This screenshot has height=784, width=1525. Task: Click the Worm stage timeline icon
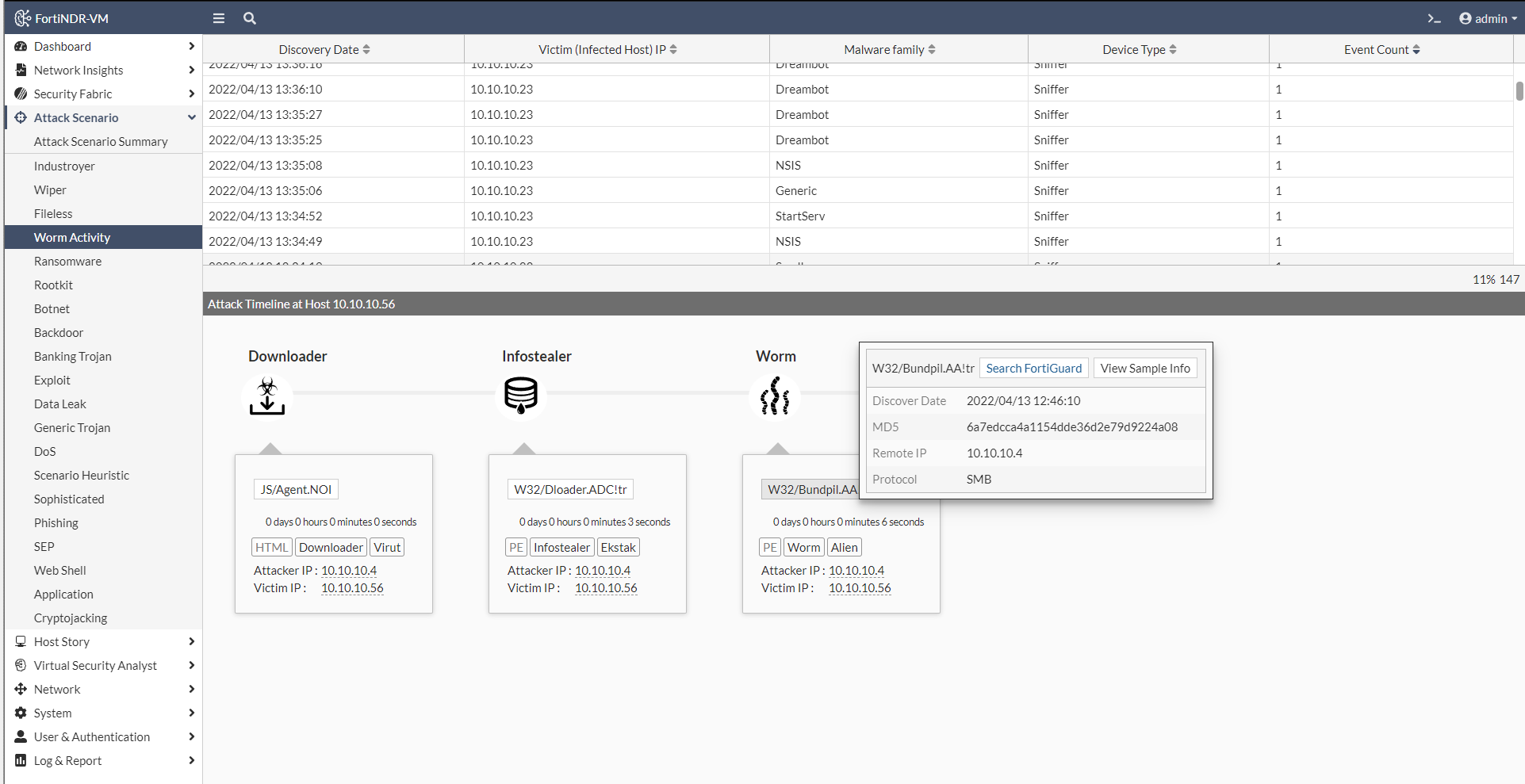[x=775, y=396]
